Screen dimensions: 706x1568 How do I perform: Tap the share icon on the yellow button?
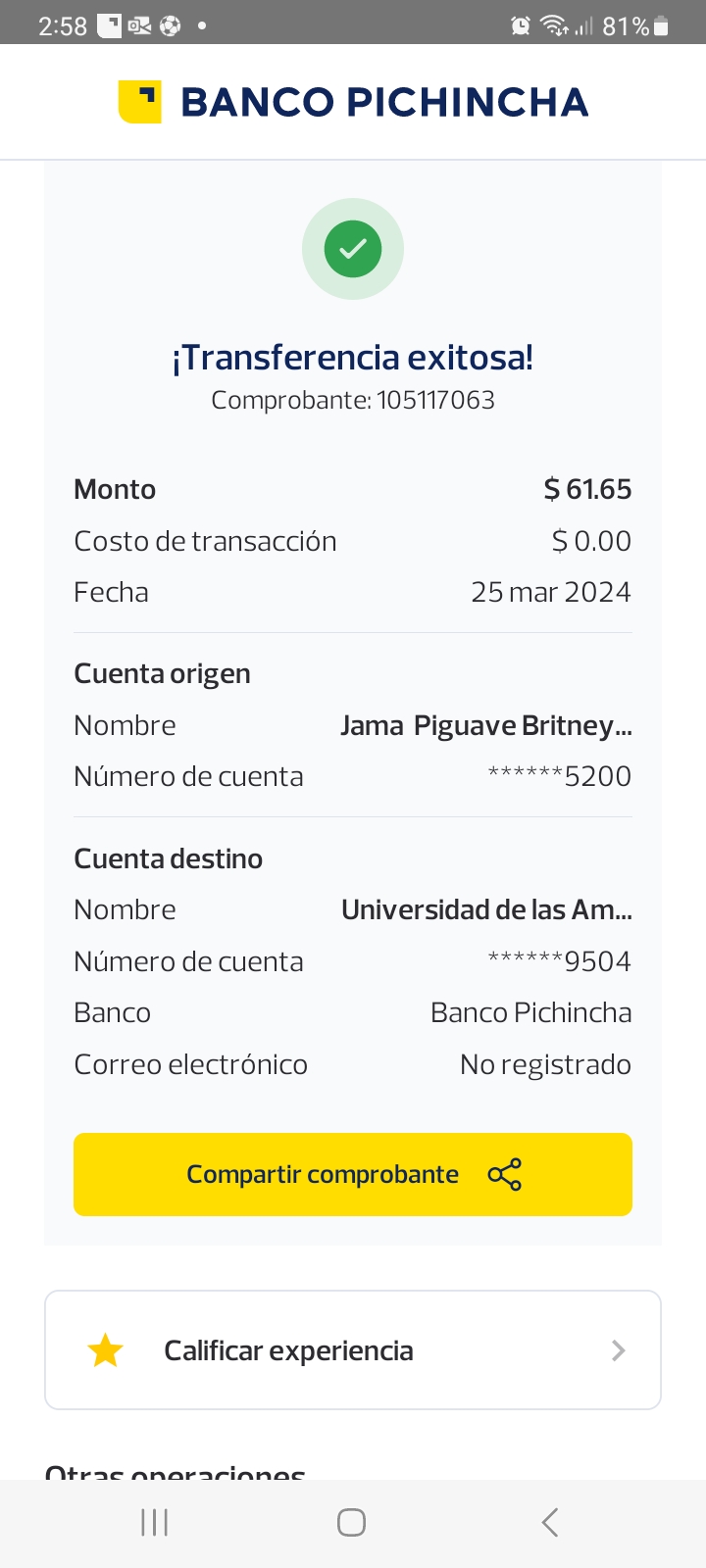504,1174
